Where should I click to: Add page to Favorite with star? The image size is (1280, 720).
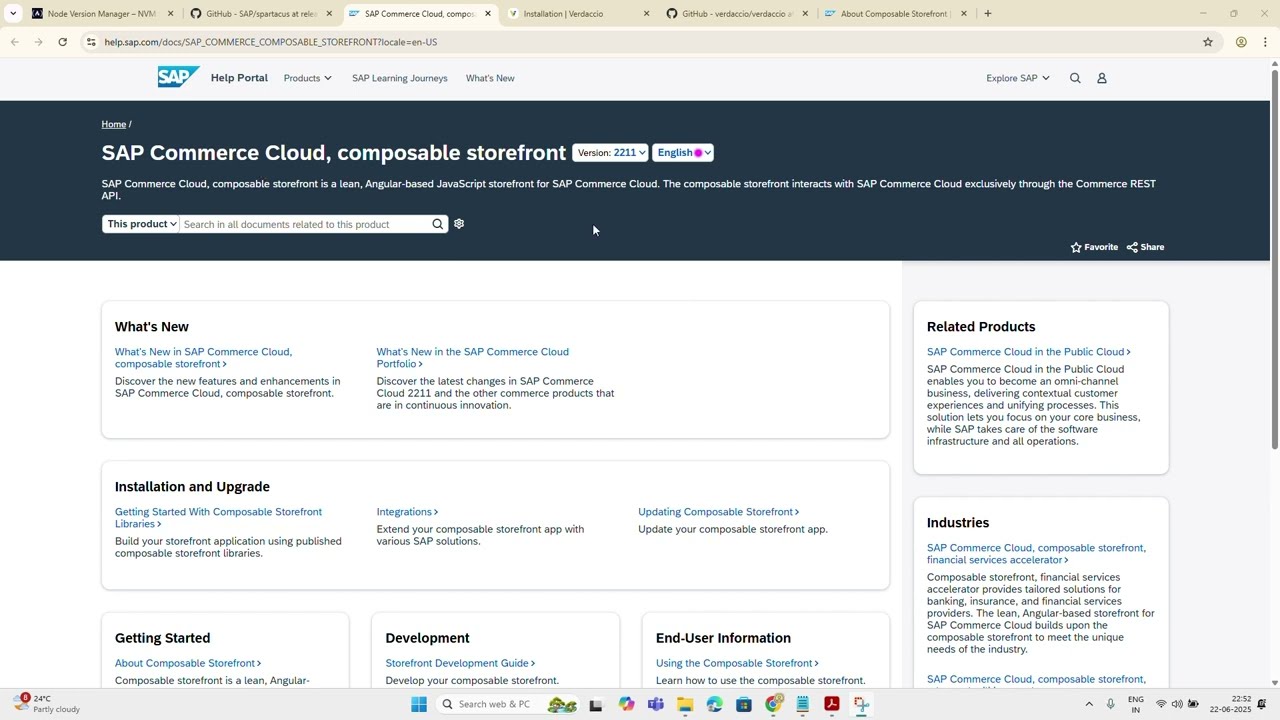pos(1094,247)
